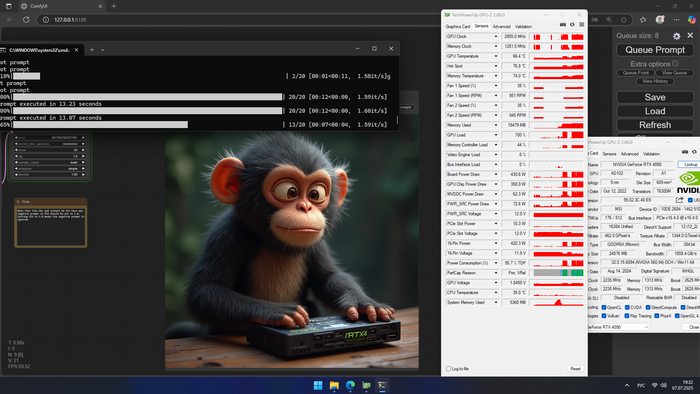Screen dimensions: 700x394
Task: Open Copilot icon in browser toolbar
Action: click(x=692, y=20)
